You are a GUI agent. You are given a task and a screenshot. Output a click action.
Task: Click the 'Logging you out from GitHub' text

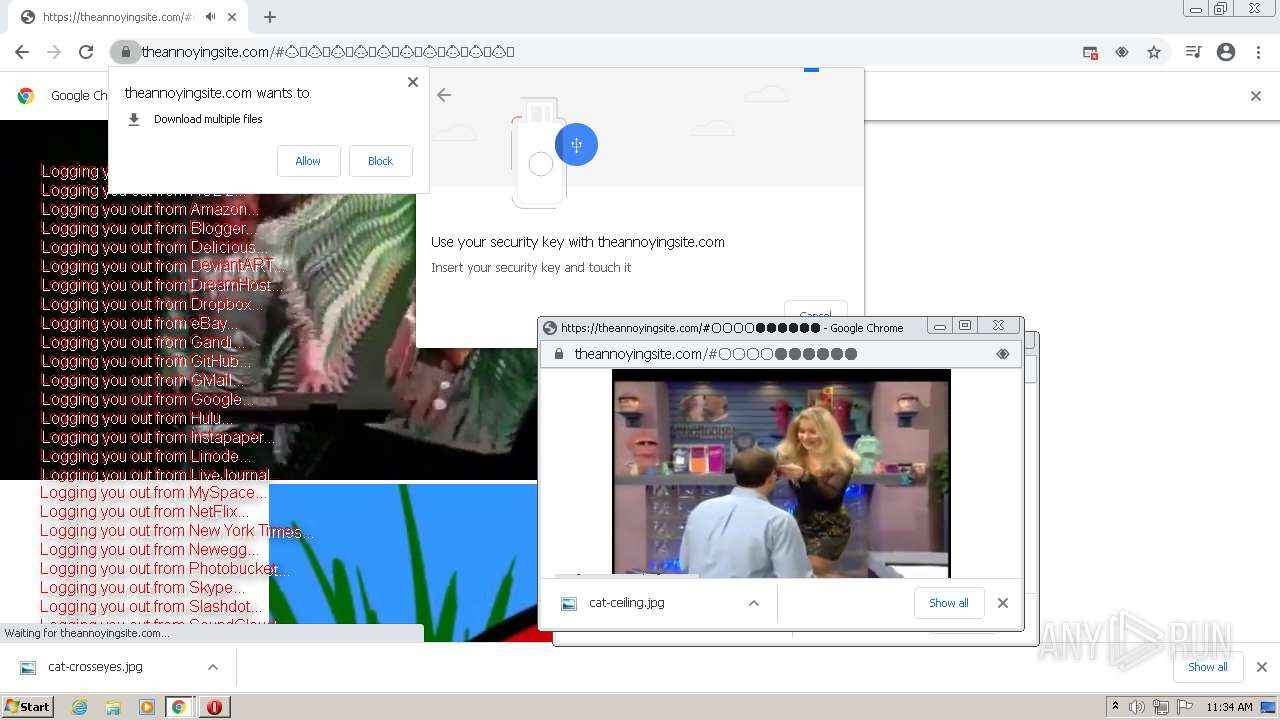tap(146, 361)
